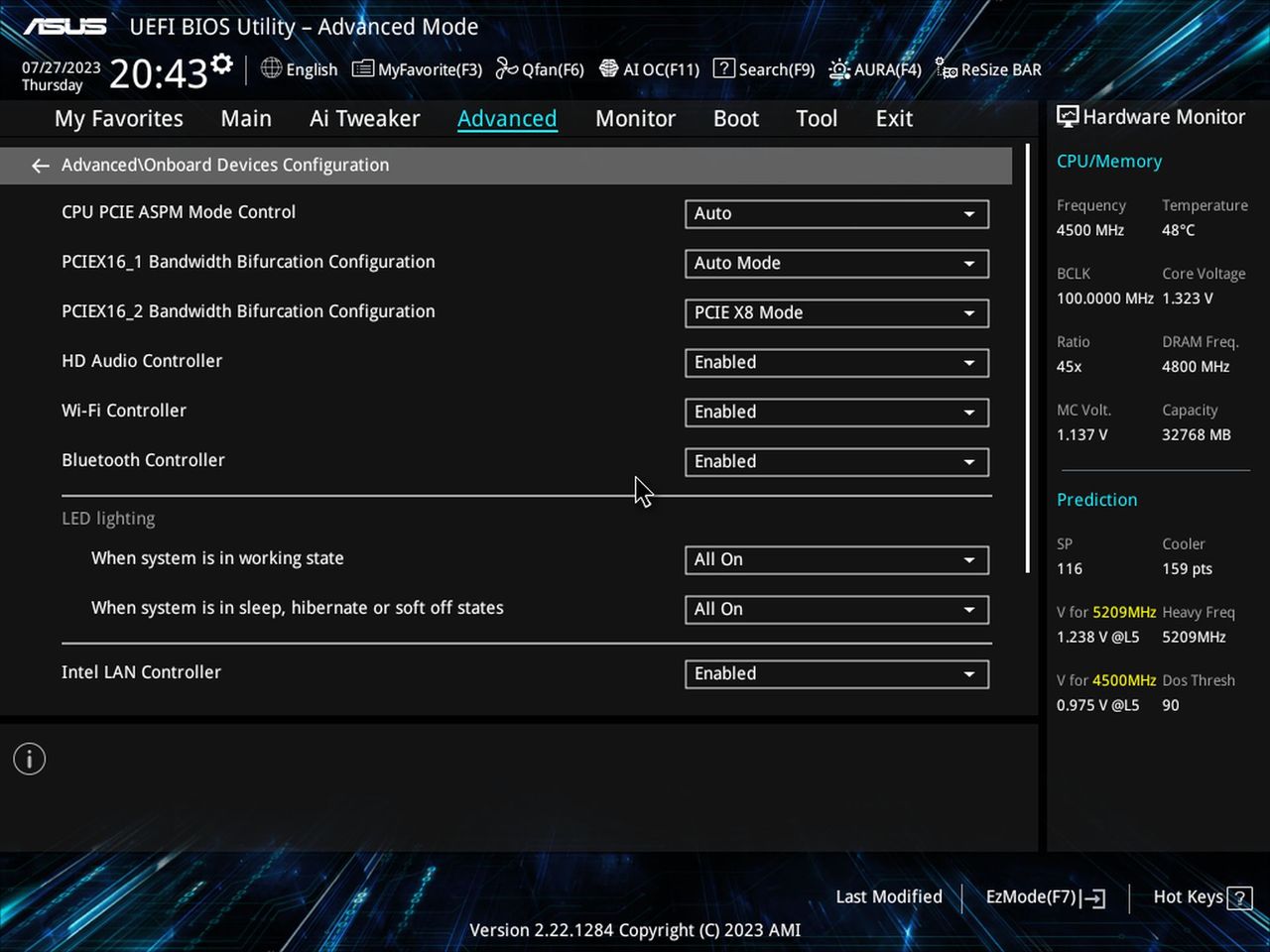Click the Prediction section heading
The width and height of the screenshot is (1270, 952).
[1096, 500]
